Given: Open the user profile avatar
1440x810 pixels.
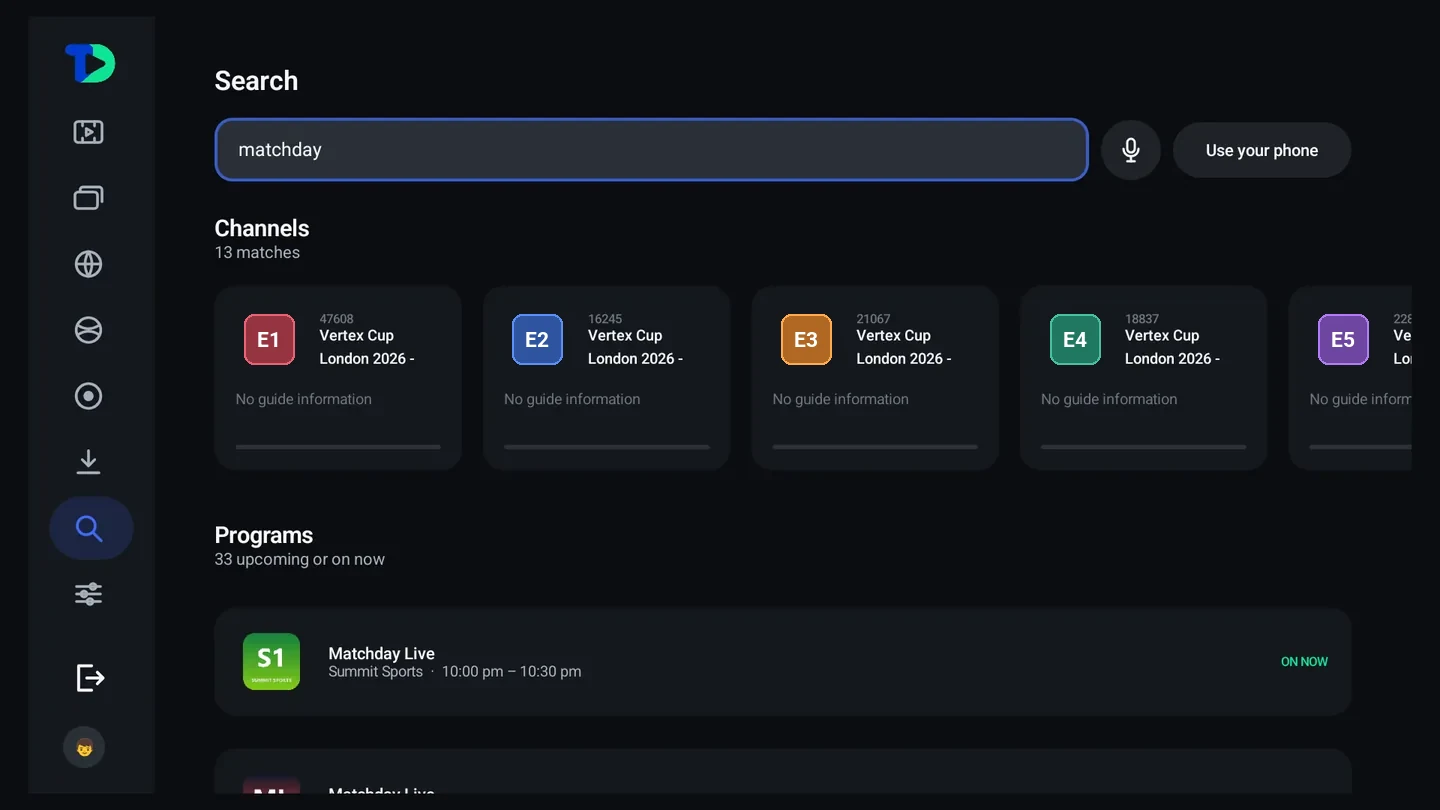Looking at the screenshot, I should point(84,747).
